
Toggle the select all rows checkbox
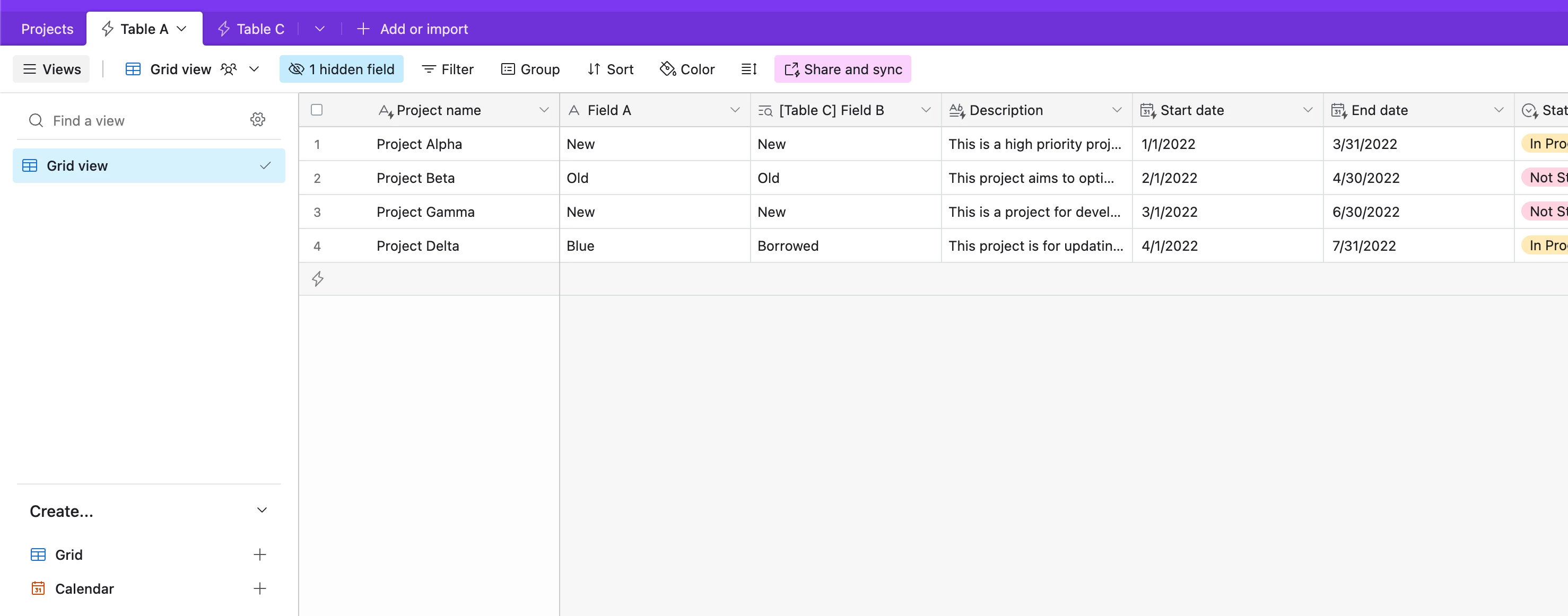click(x=317, y=110)
